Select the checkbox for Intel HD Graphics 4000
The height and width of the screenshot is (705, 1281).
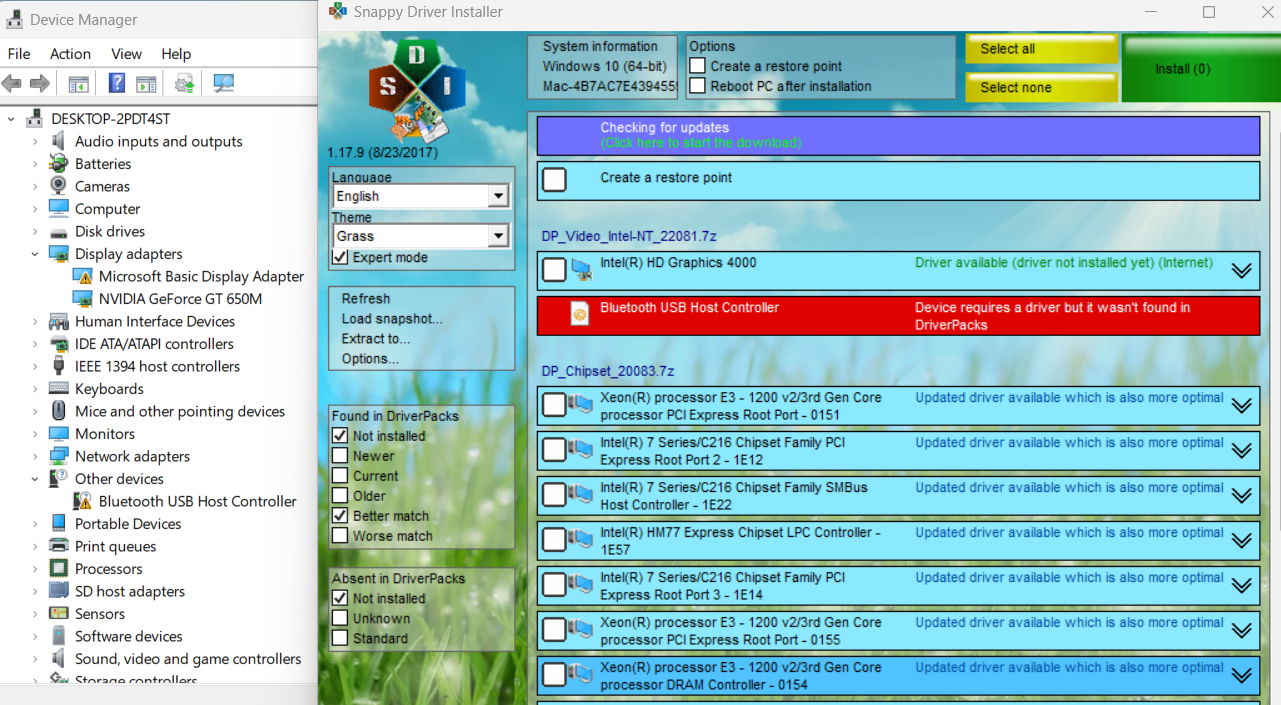[x=554, y=270]
